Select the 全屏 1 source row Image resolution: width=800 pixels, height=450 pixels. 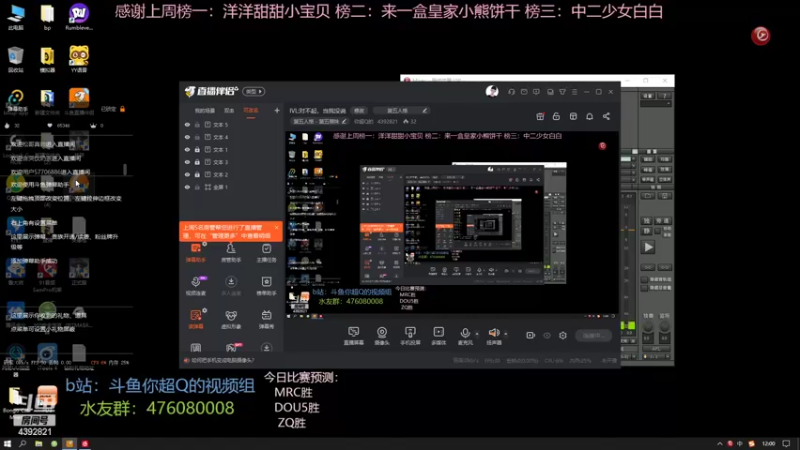(231, 187)
